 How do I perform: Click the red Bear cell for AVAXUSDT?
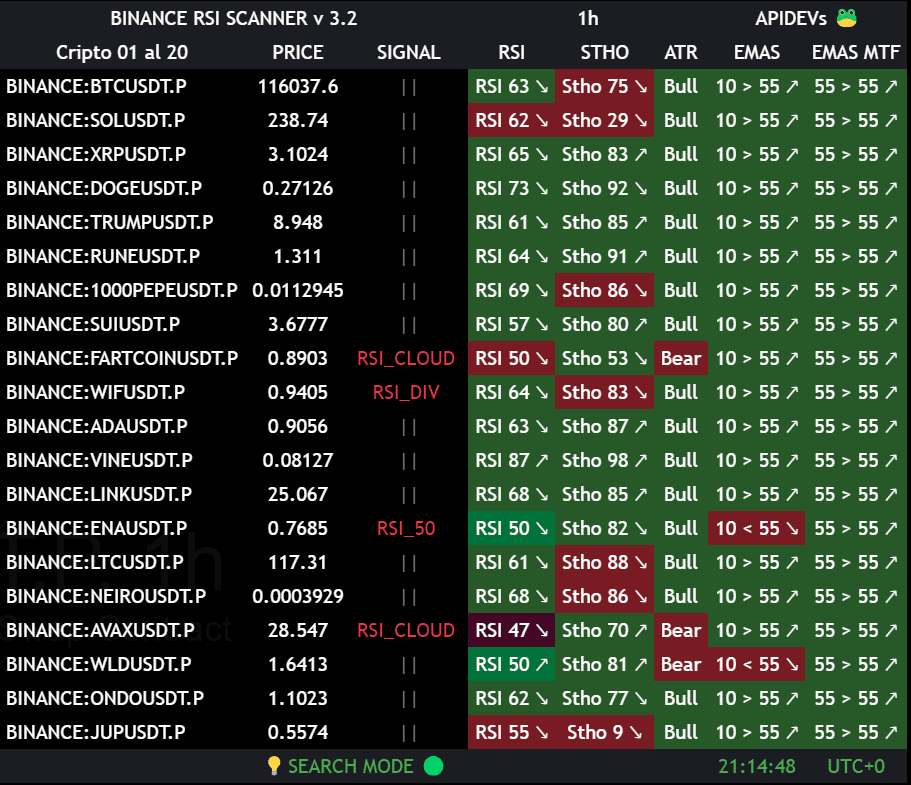click(x=681, y=630)
